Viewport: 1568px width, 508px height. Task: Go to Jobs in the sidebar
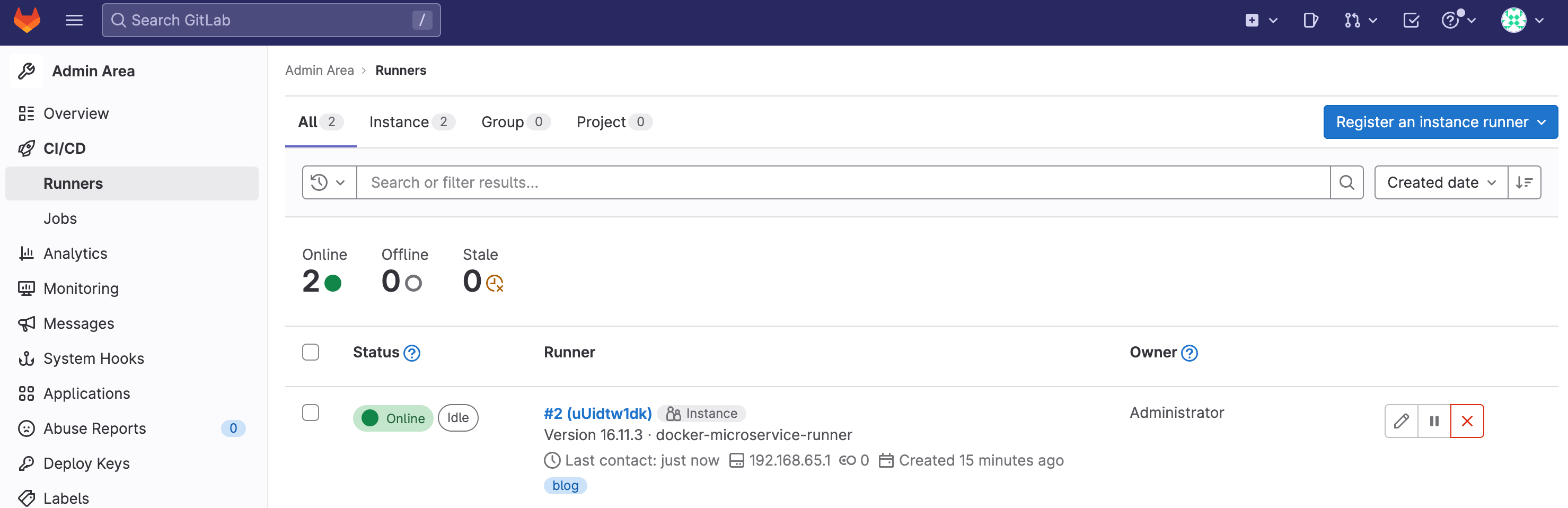60,218
